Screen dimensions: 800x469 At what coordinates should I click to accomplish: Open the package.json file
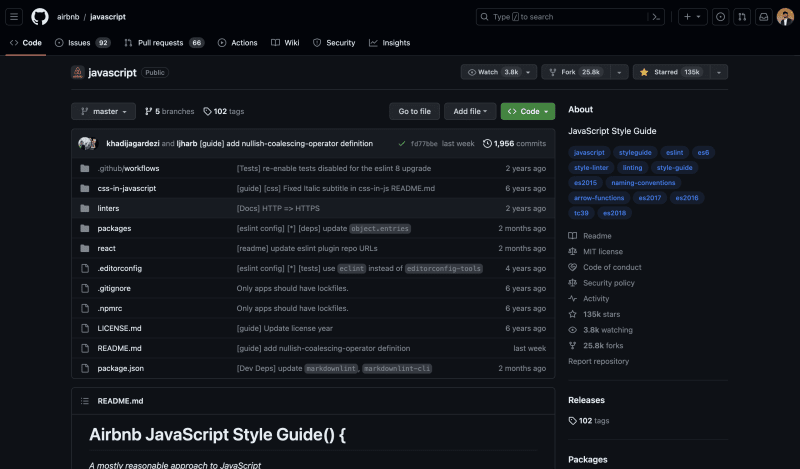click(120, 368)
